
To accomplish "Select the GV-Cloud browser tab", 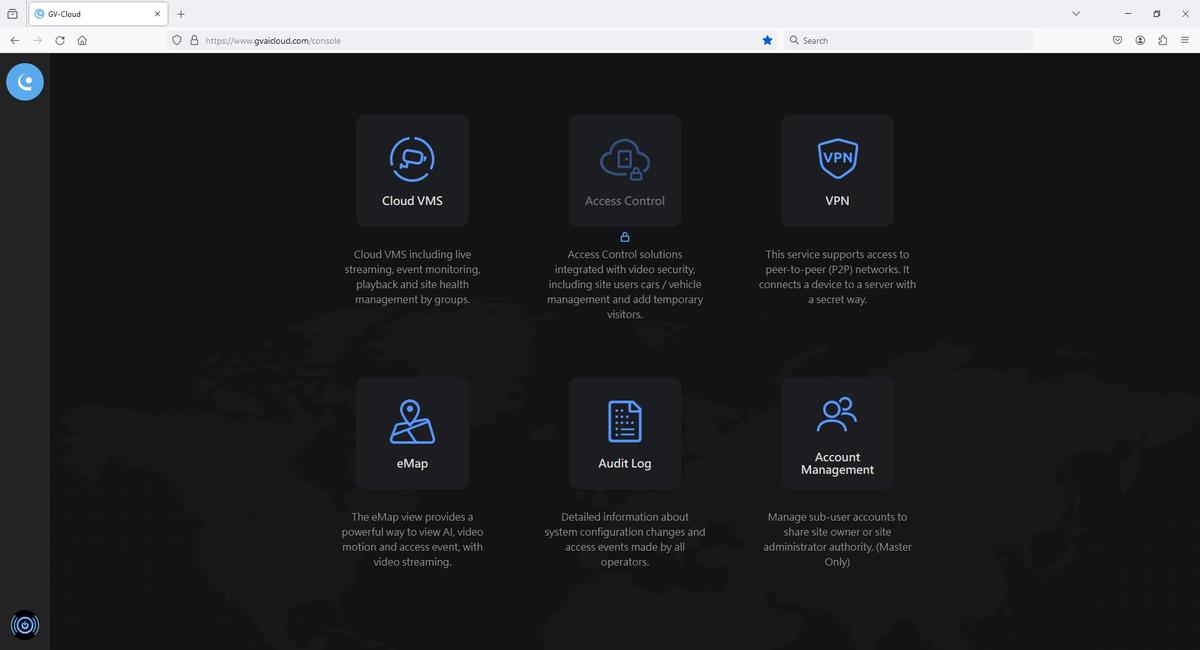I will [98, 14].
